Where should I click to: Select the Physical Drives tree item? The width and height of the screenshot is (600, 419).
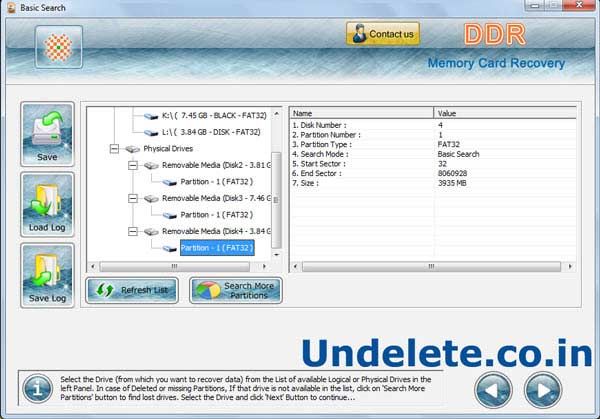coord(168,148)
